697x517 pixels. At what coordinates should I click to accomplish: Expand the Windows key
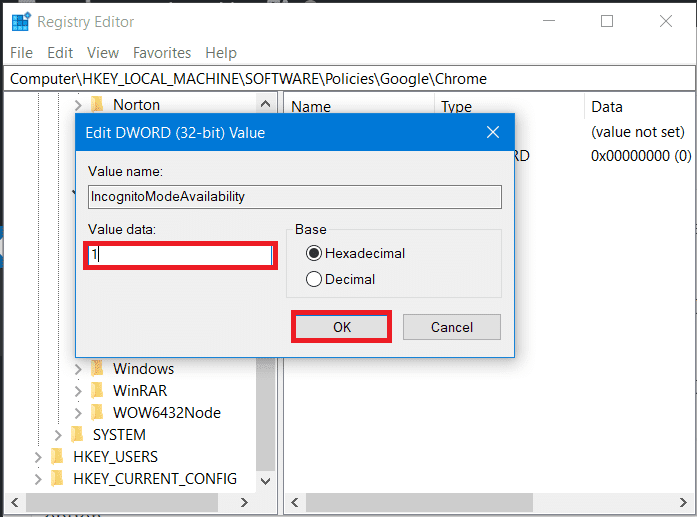click(x=78, y=369)
